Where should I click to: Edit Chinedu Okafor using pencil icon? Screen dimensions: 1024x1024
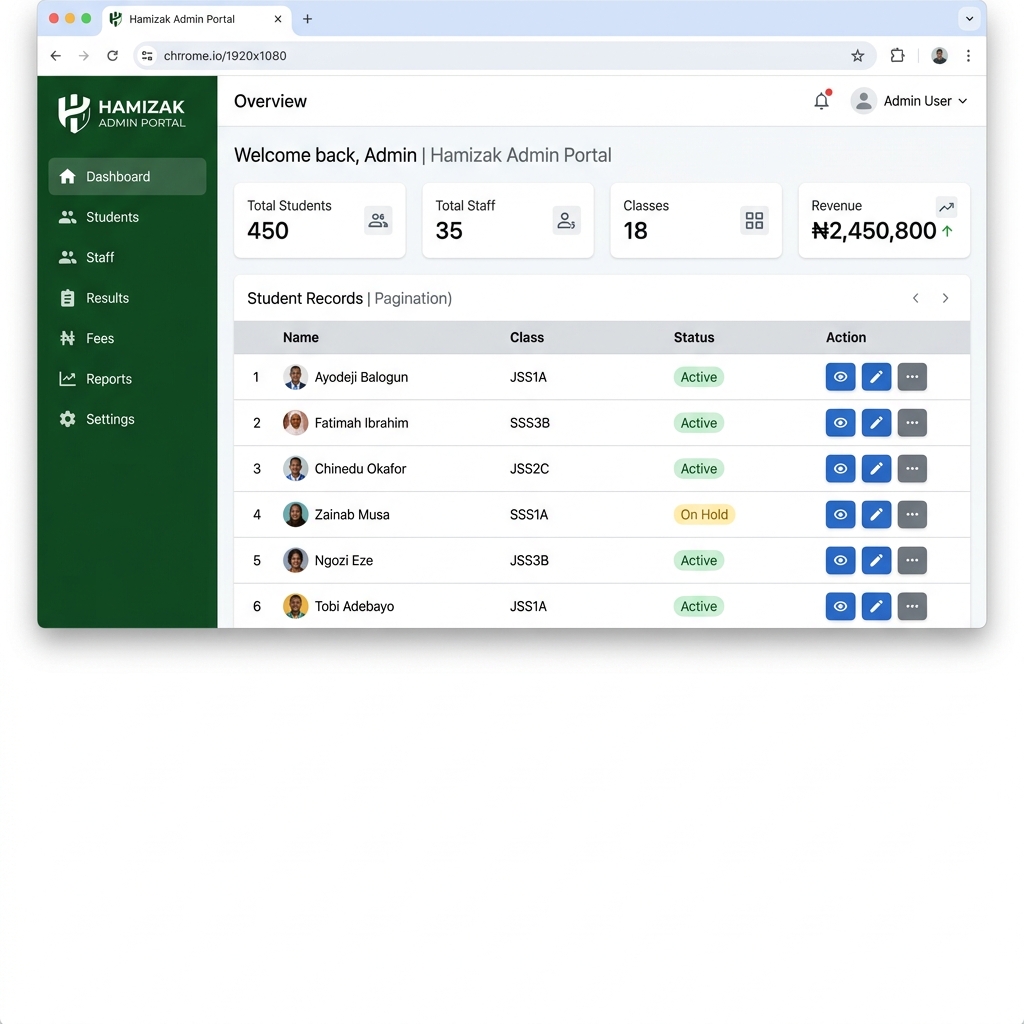876,468
